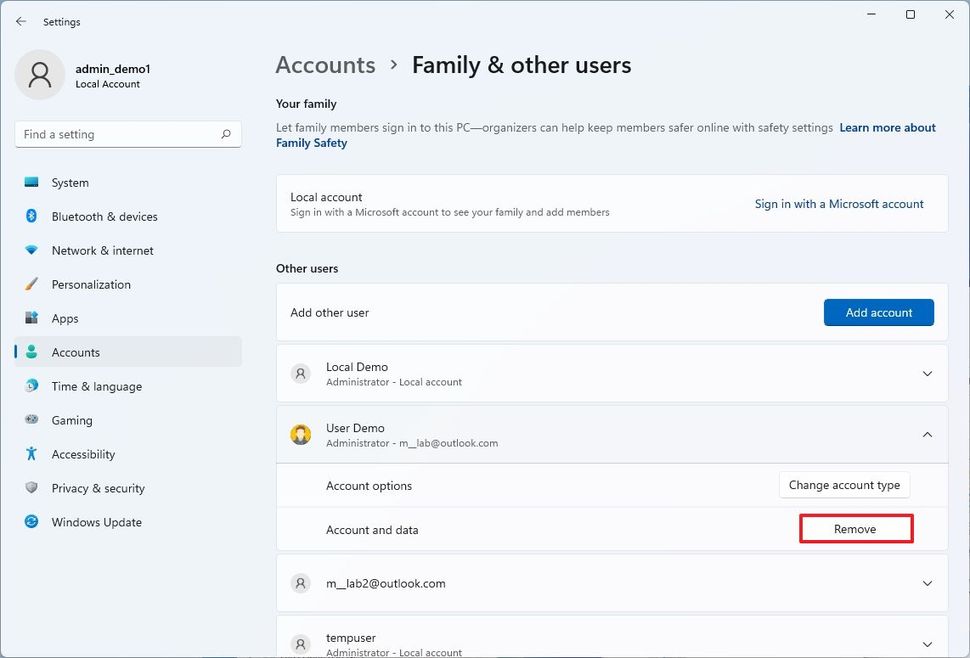Check for Windows Update

(x=96, y=522)
